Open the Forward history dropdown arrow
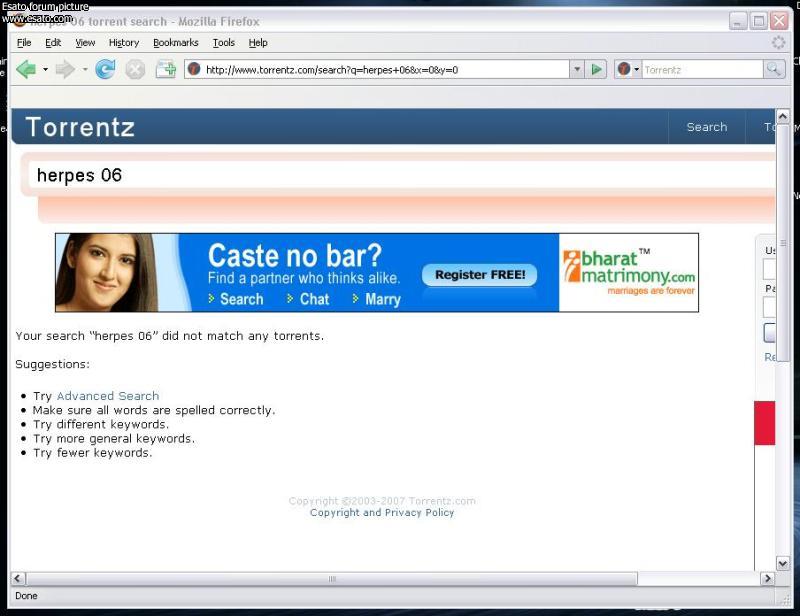This screenshot has height=616, width=800. pyautogui.click(x=85, y=69)
